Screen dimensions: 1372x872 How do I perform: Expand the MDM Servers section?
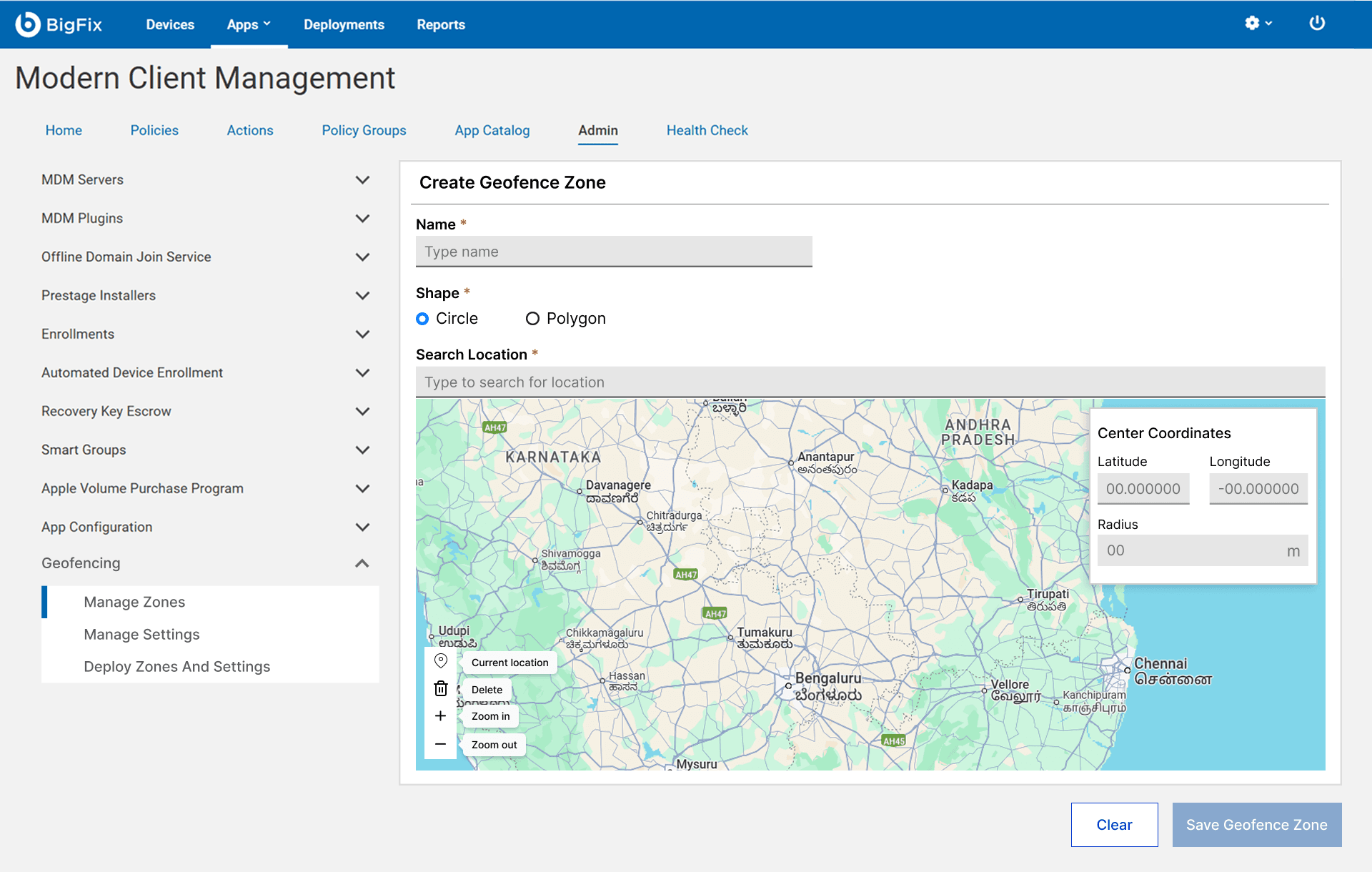362,179
